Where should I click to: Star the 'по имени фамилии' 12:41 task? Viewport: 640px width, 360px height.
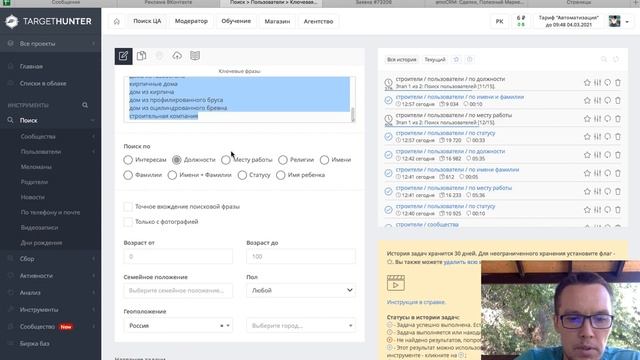(x=587, y=173)
